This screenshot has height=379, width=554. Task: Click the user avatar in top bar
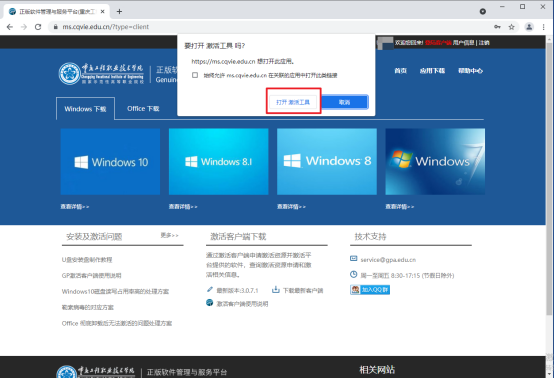(x=385, y=43)
